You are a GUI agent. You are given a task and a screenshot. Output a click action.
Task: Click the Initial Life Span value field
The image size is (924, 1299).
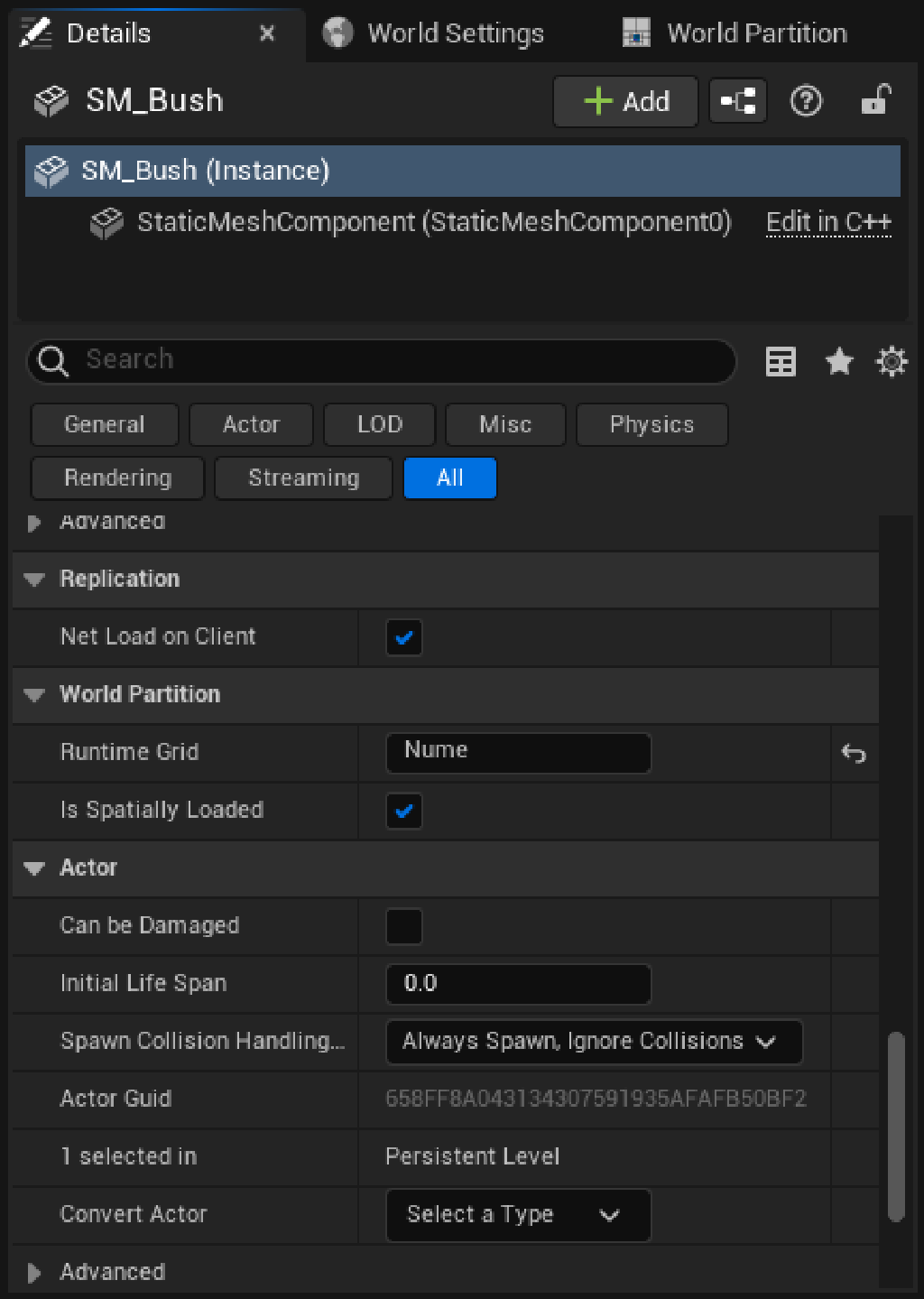(x=517, y=984)
